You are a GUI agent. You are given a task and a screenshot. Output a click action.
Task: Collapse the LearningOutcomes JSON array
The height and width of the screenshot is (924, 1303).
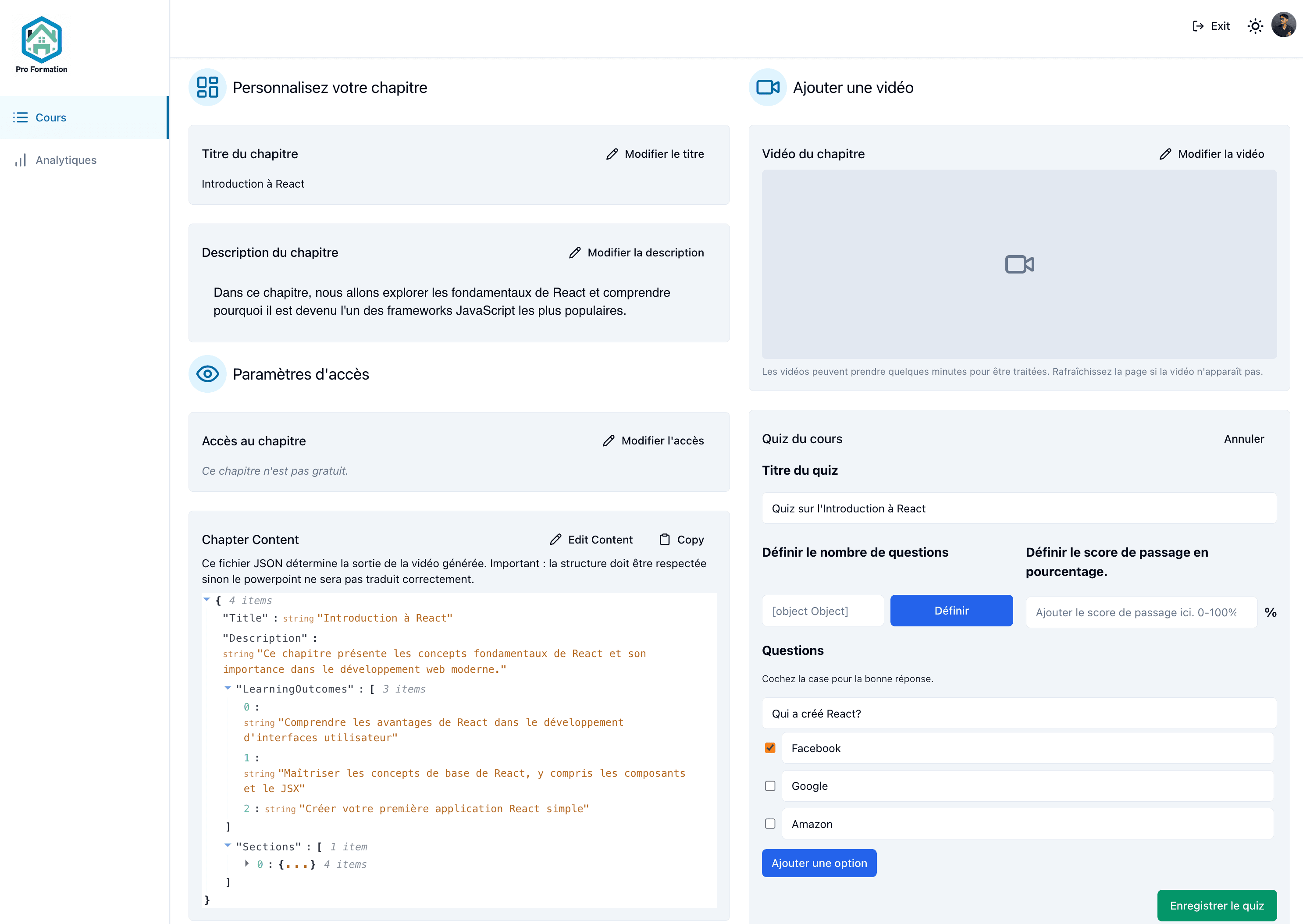click(x=228, y=689)
